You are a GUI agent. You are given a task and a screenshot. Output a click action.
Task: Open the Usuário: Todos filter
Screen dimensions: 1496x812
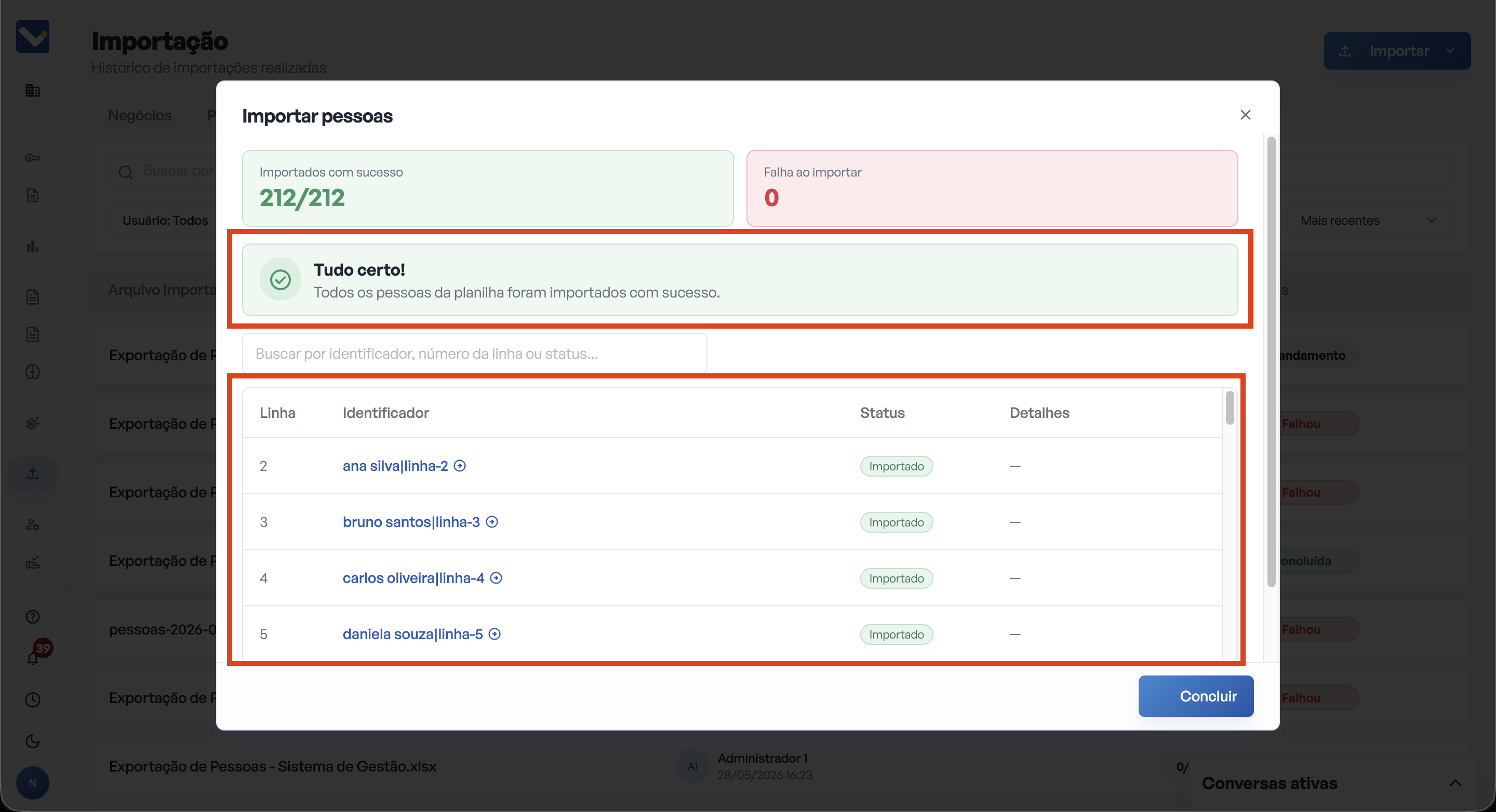point(165,221)
